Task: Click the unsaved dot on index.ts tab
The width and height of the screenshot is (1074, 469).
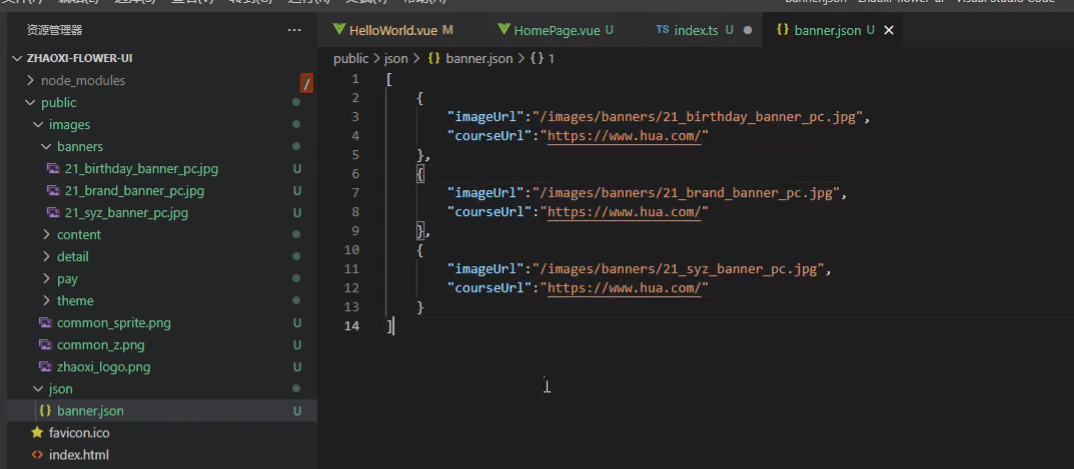Action: 747,30
